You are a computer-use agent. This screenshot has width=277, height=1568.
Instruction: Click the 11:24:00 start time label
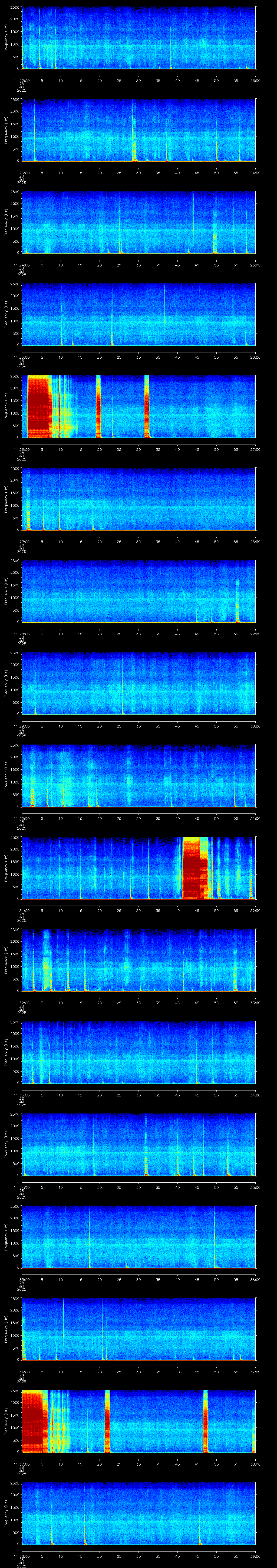(21, 265)
